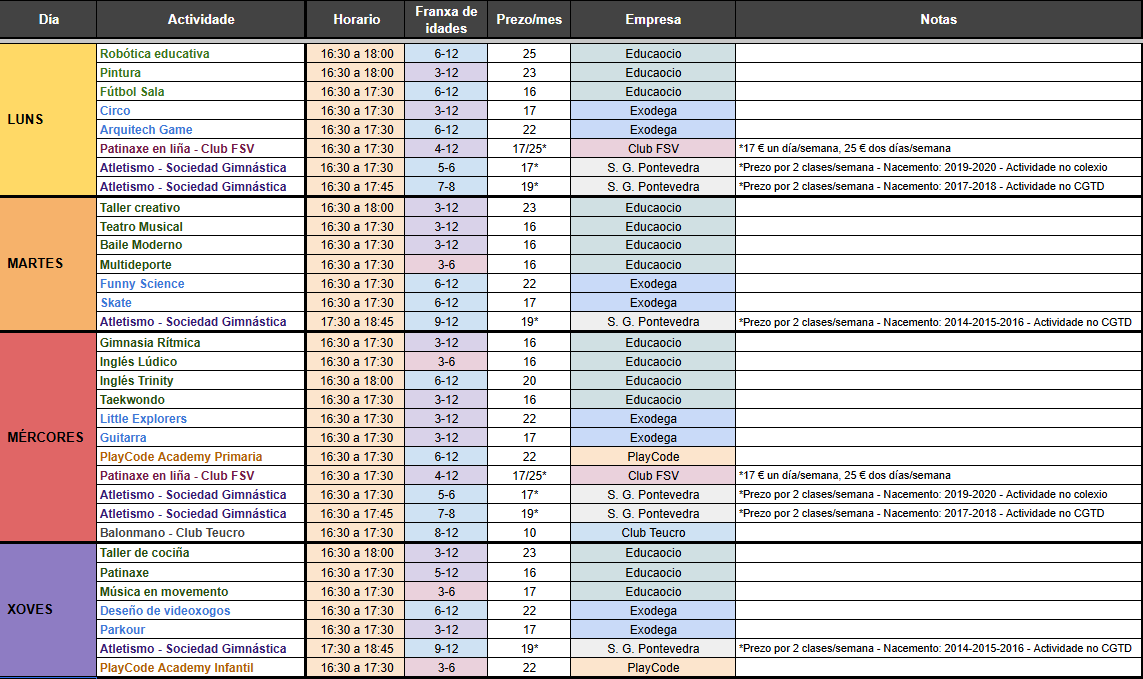Image resolution: width=1143 pixels, height=679 pixels.
Task: Select the price 10 in Balonmano row
Action: point(529,532)
